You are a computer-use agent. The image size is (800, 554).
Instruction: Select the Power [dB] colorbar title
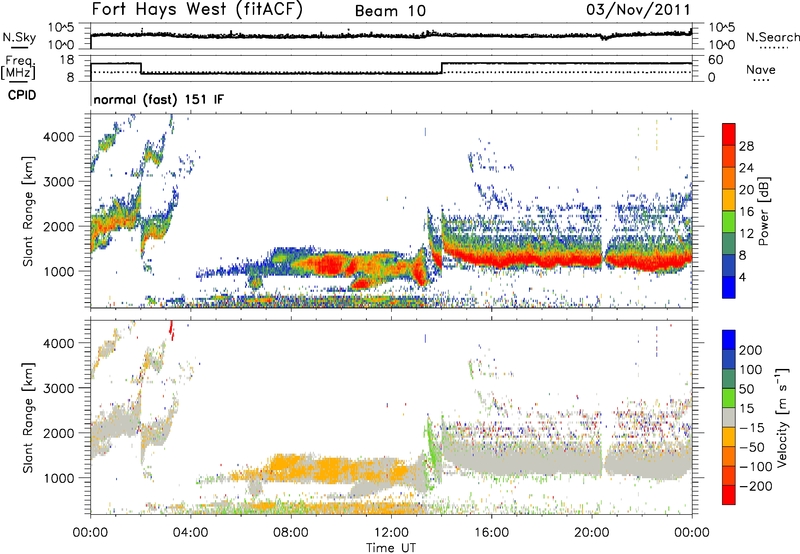764,211
